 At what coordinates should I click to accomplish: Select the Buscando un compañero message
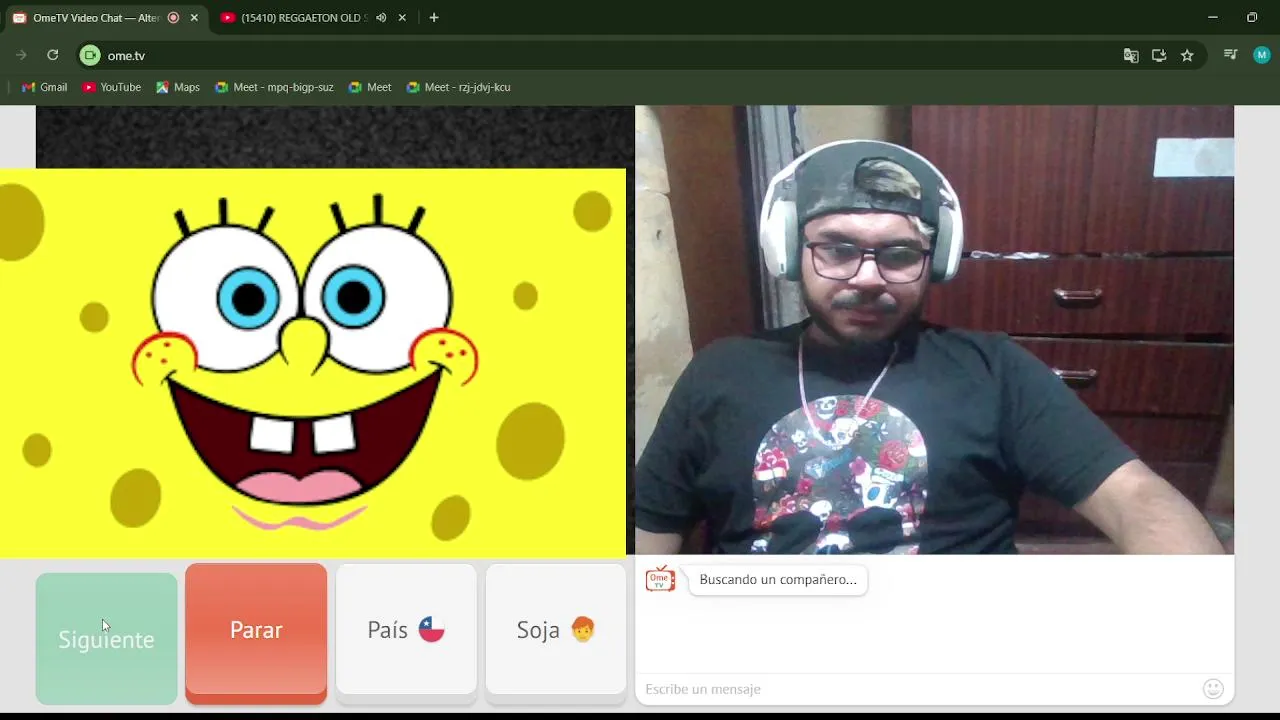pyautogui.click(x=778, y=579)
